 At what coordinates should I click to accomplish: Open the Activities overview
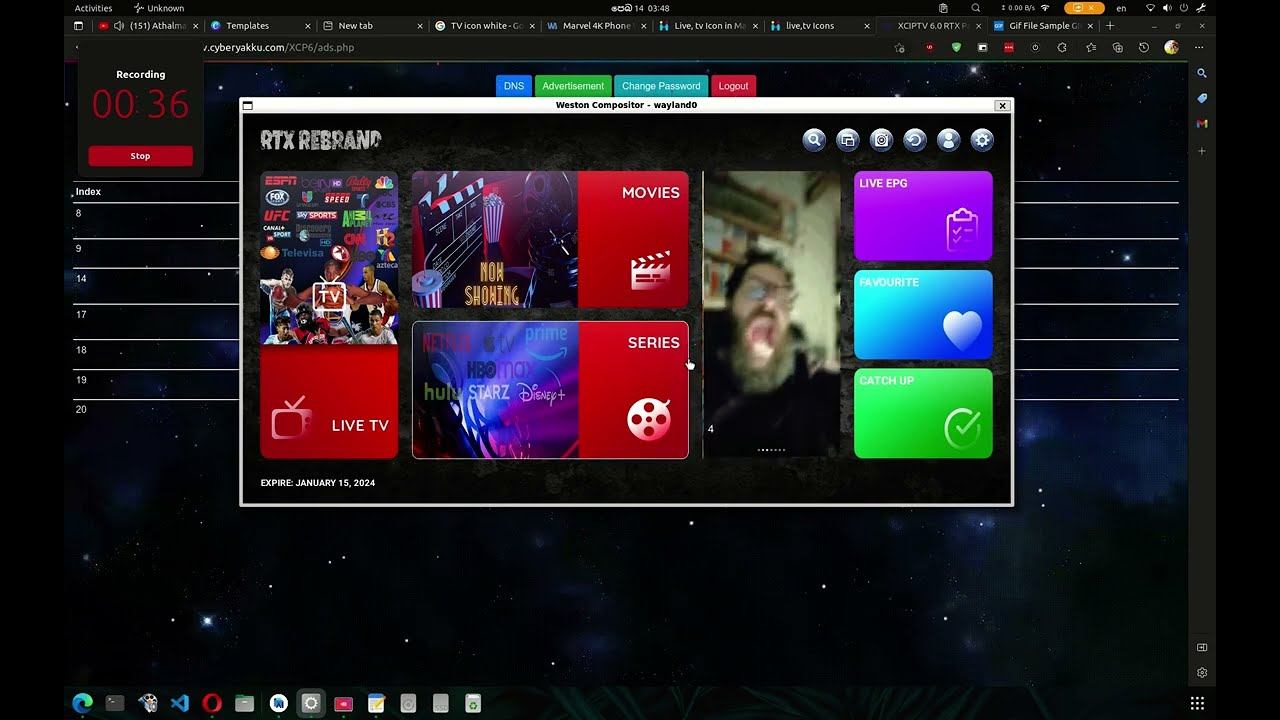coord(94,8)
